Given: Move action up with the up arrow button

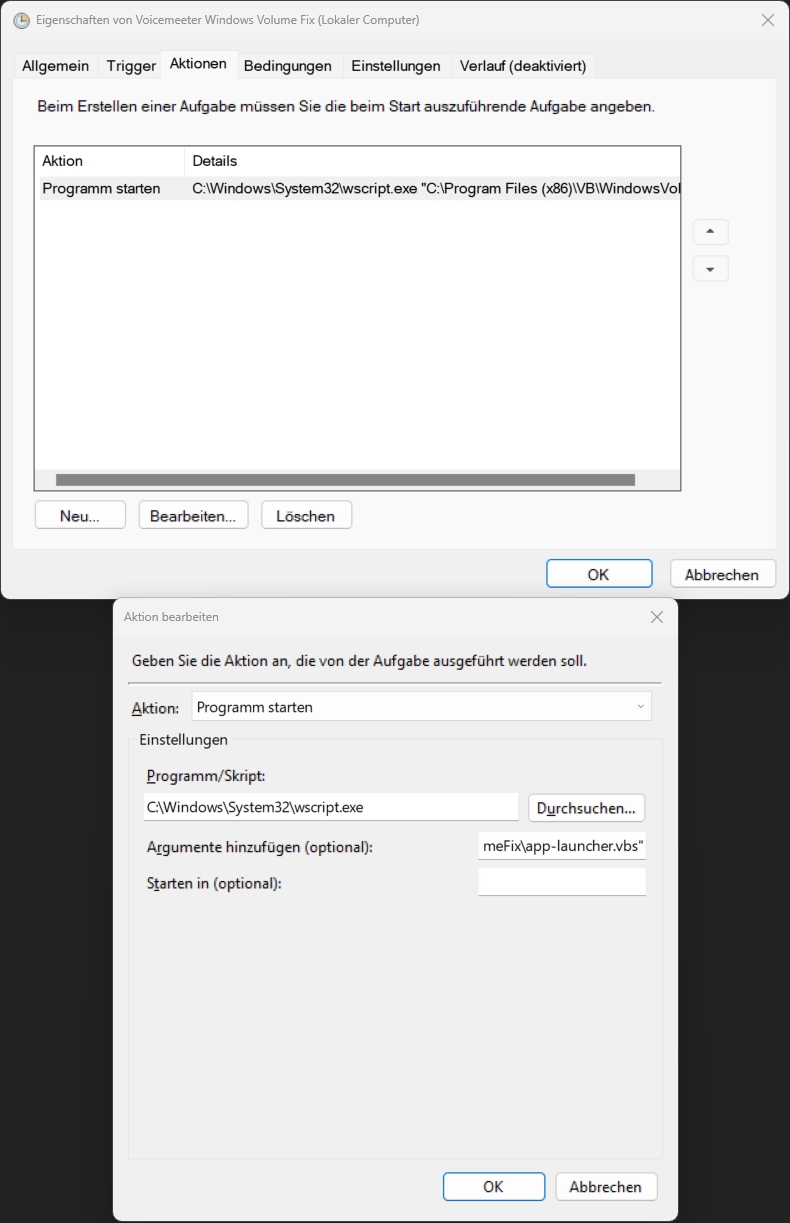Looking at the screenshot, I should [x=710, y=232].
